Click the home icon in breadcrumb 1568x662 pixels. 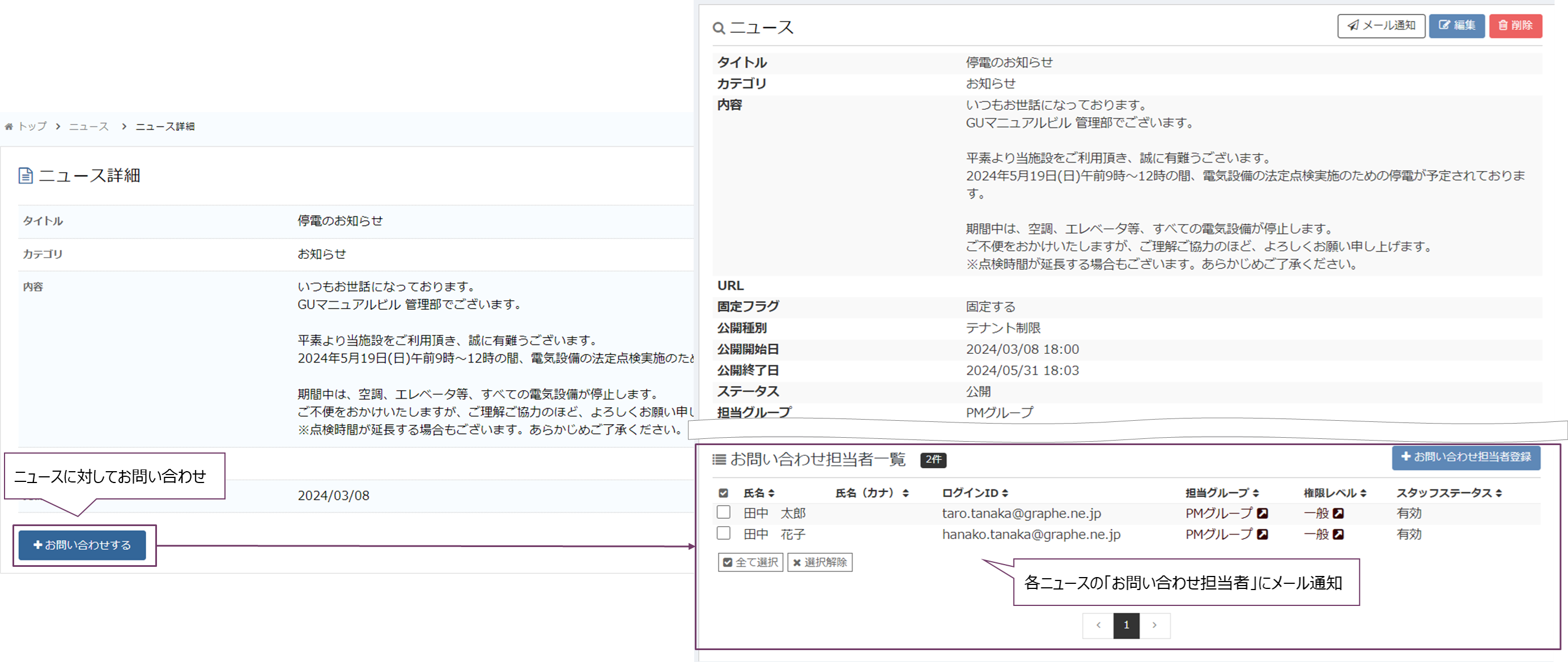[x=9, y=126]
